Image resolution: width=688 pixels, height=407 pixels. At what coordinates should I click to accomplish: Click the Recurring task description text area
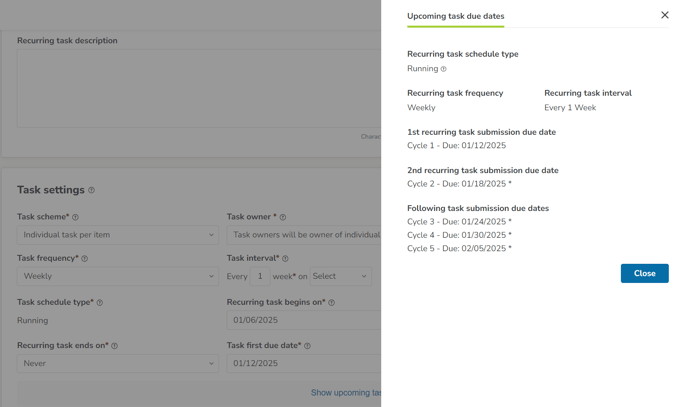pyautogui.click(x=199, y=88)
